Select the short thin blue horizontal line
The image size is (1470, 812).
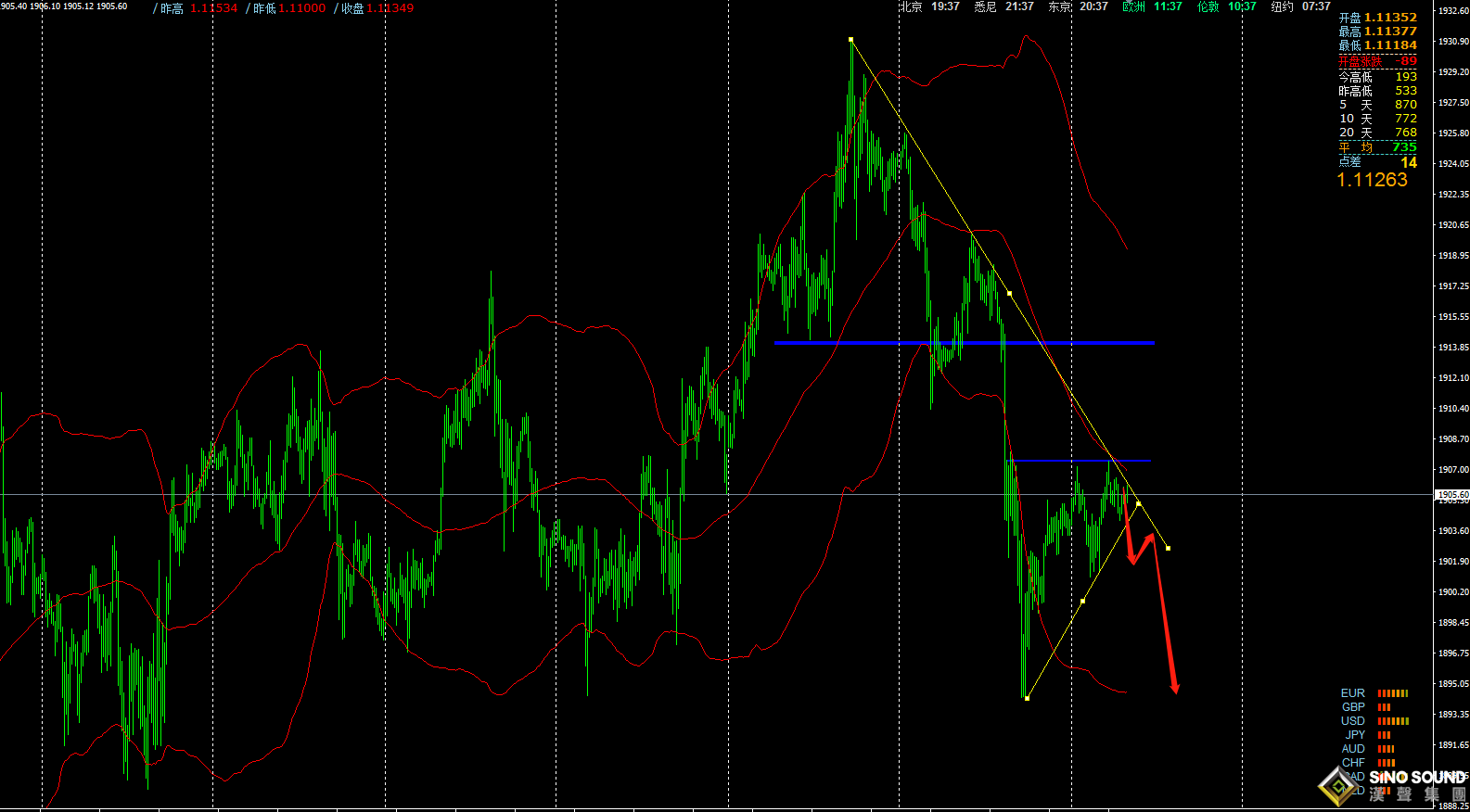point(1080,461)
